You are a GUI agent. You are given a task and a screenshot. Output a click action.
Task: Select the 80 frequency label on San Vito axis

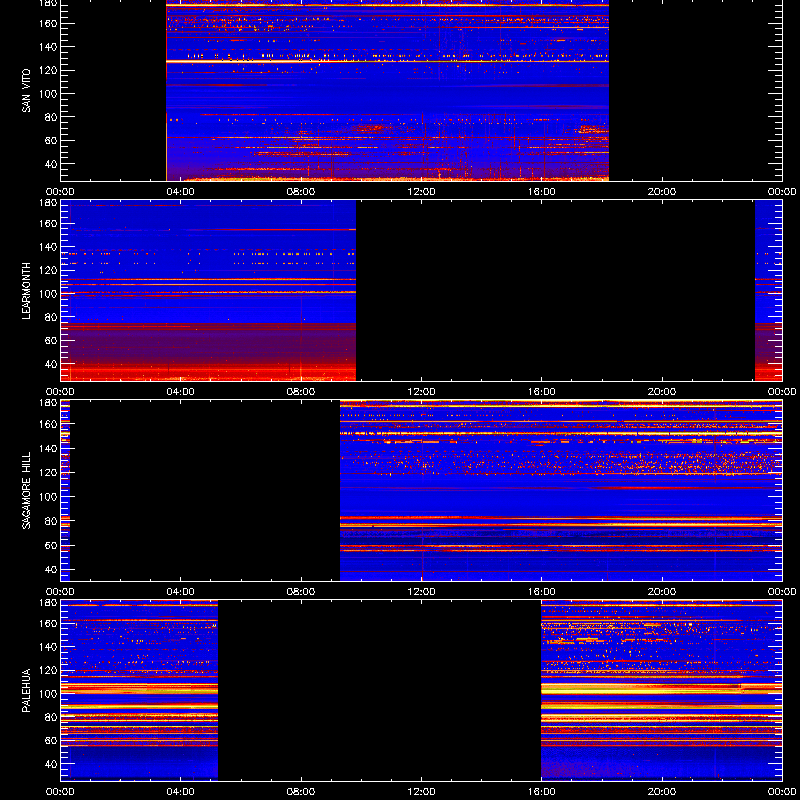52,117
